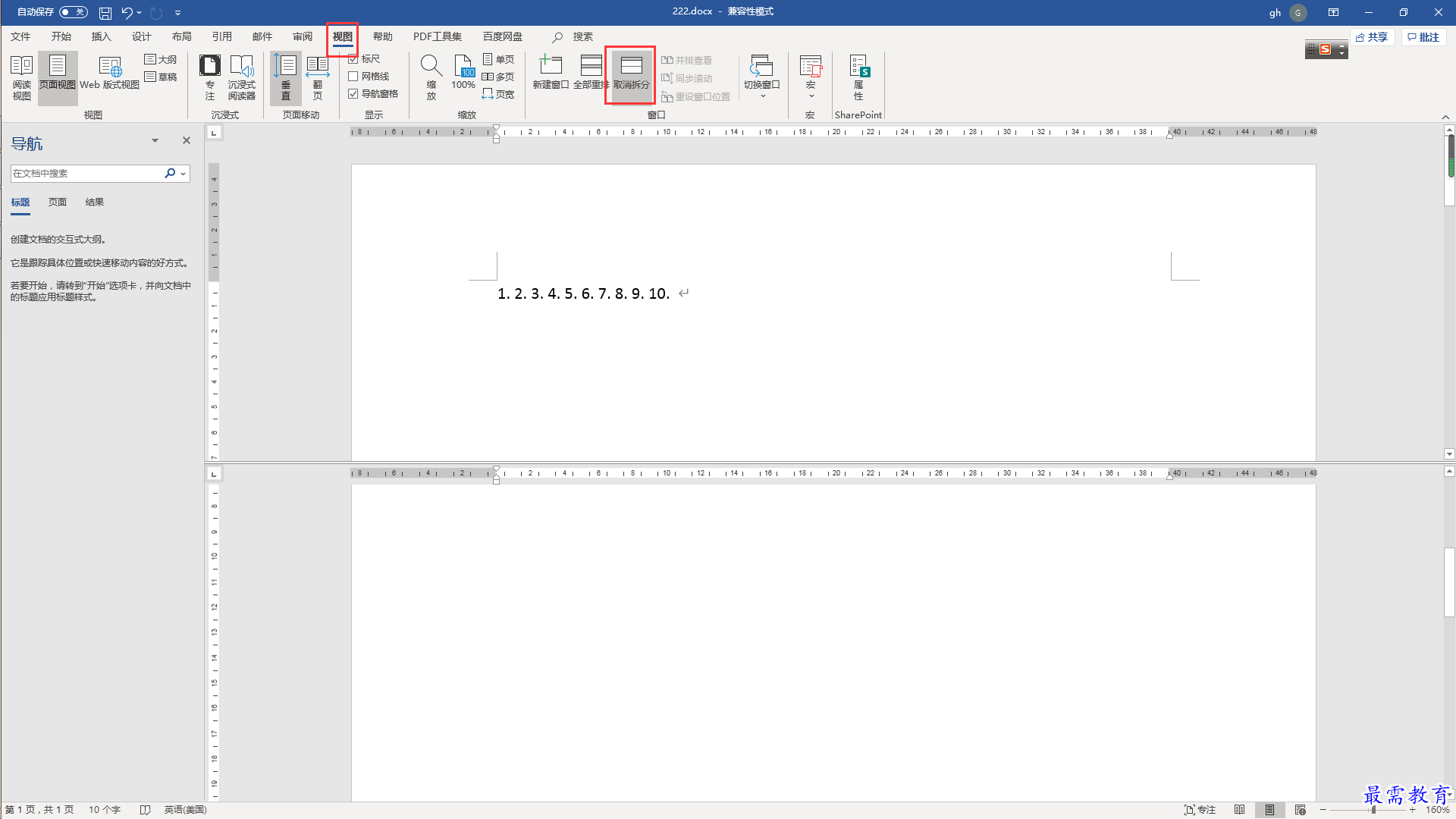Save the document with disk icon
Viewport: 1456px width, 819px height.
tap(105, 13)
